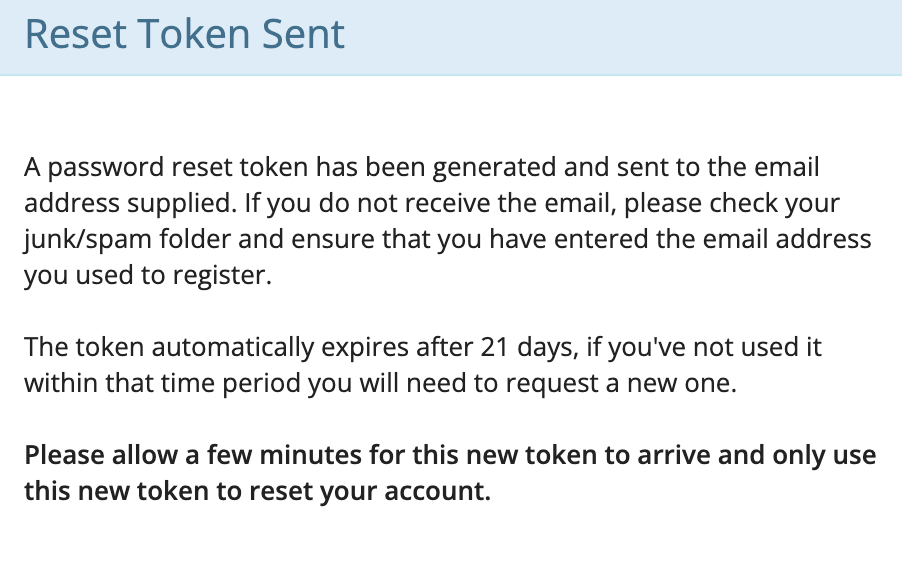Click the "you used to register." line
902x564 pixels.
pos(148,275)
